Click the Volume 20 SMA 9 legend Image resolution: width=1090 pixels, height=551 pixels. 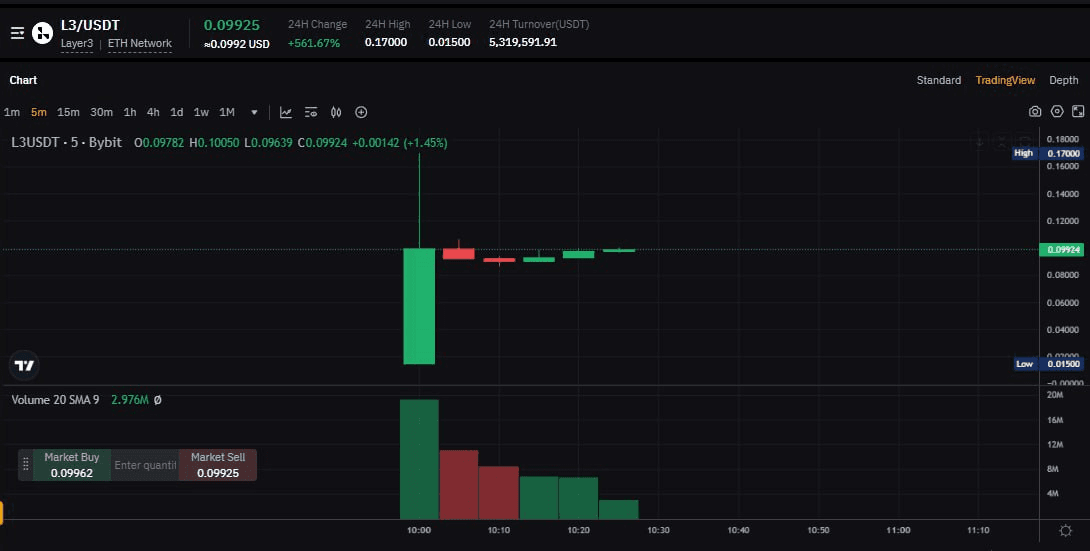click(55, 400)
